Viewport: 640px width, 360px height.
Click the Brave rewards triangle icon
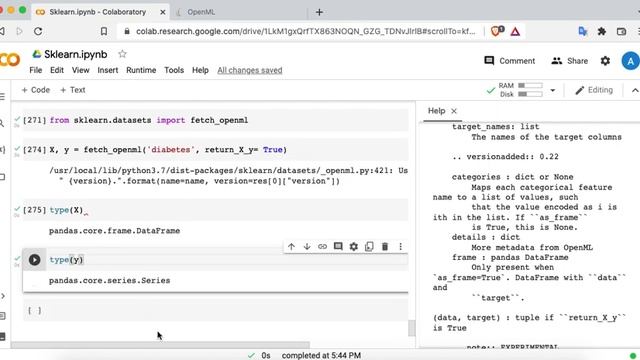[x=515, y=31]
